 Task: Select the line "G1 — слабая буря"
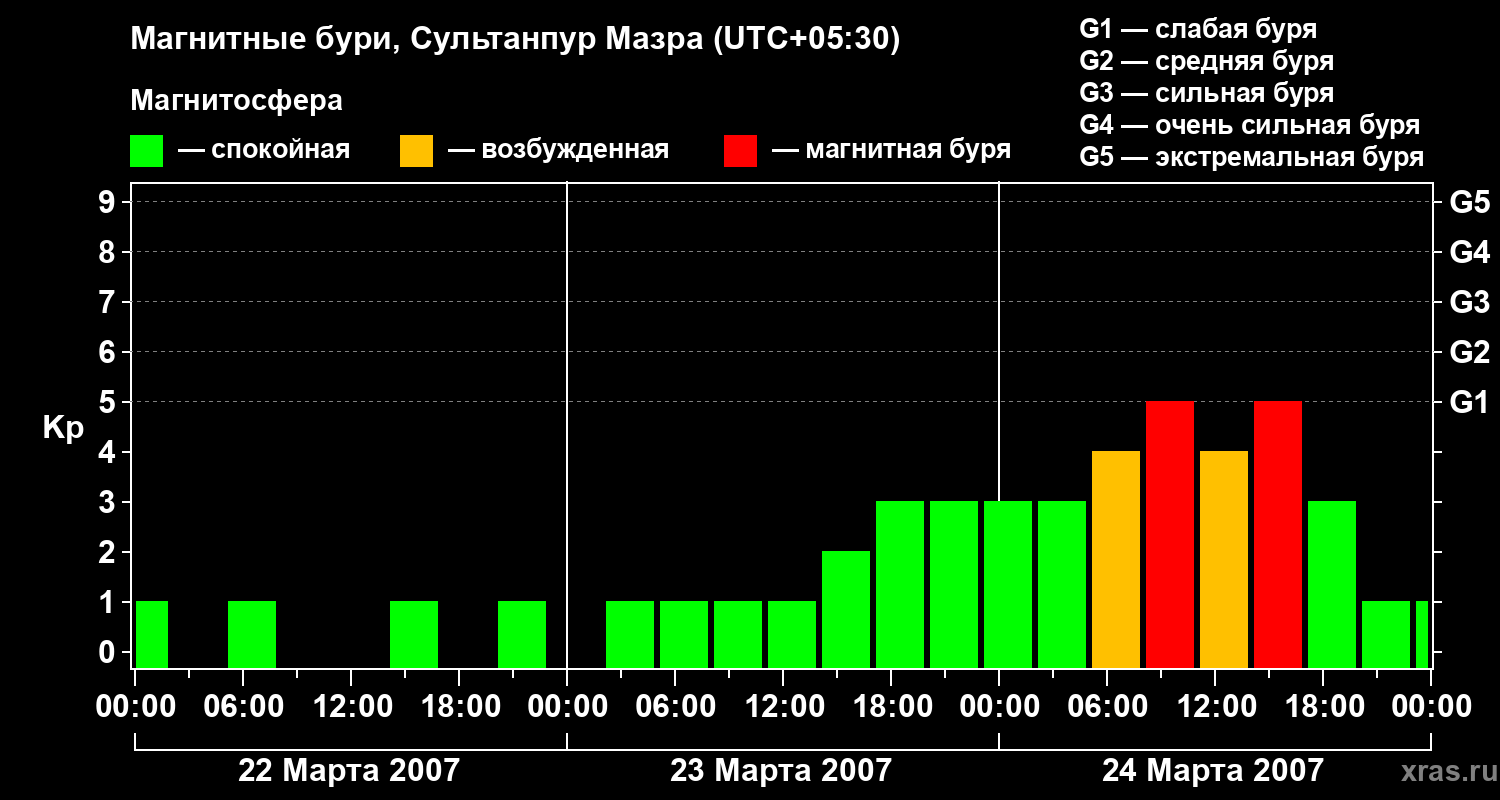click(1198, 29)
